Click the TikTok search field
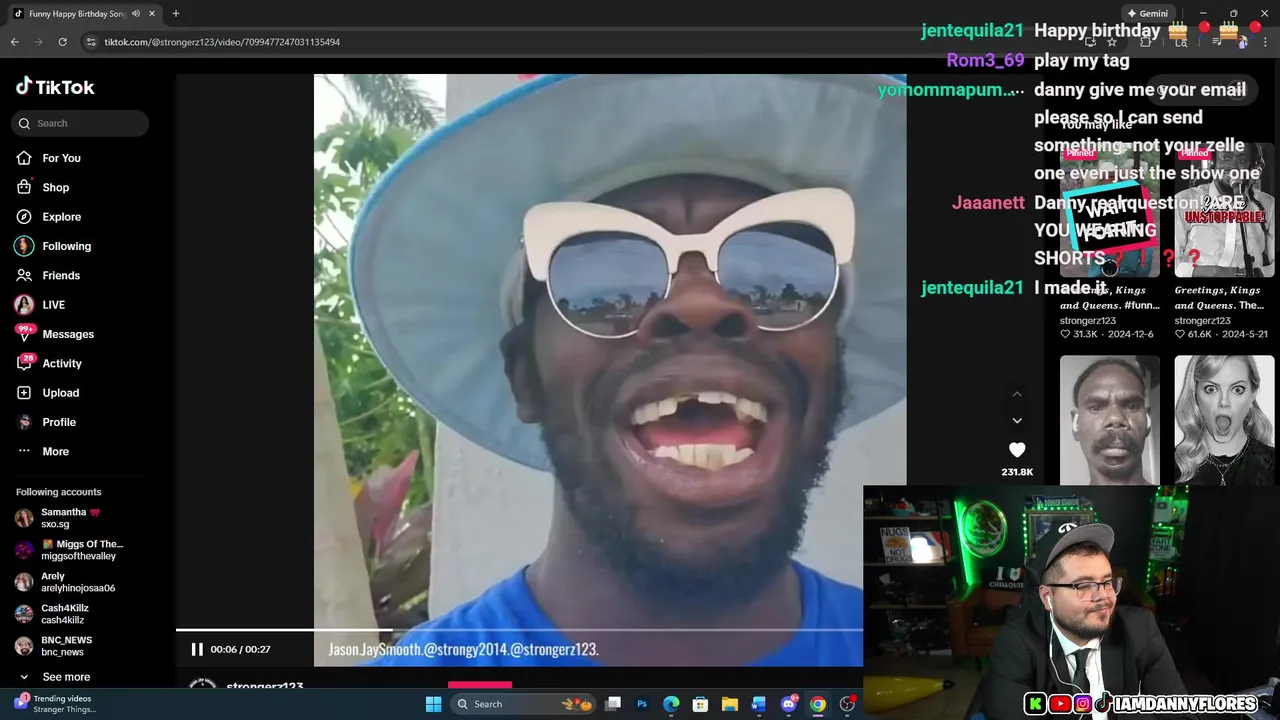This screenshot has width=1280, height=720. pos(80,123)
